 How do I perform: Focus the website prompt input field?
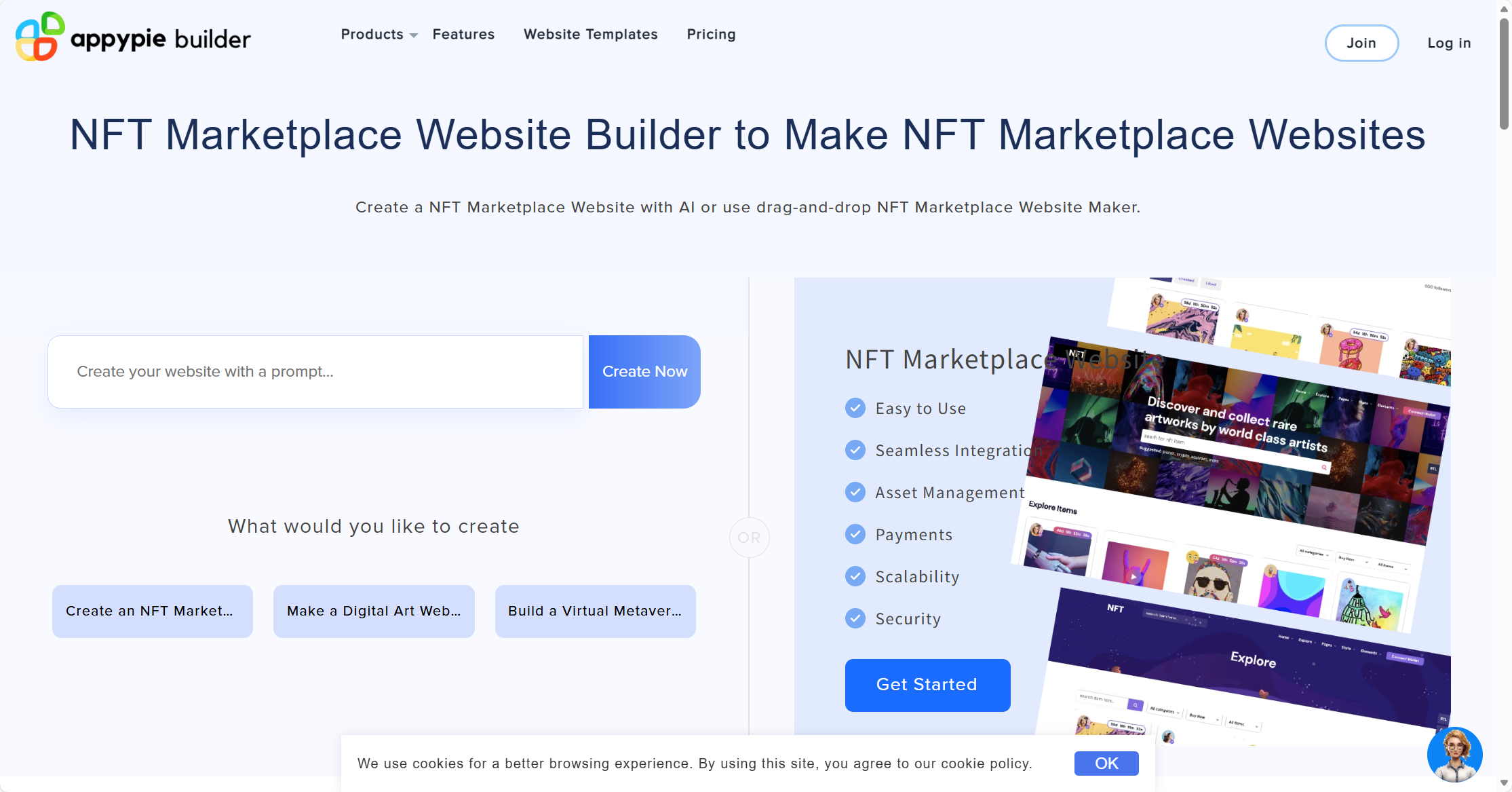point(315,372)
